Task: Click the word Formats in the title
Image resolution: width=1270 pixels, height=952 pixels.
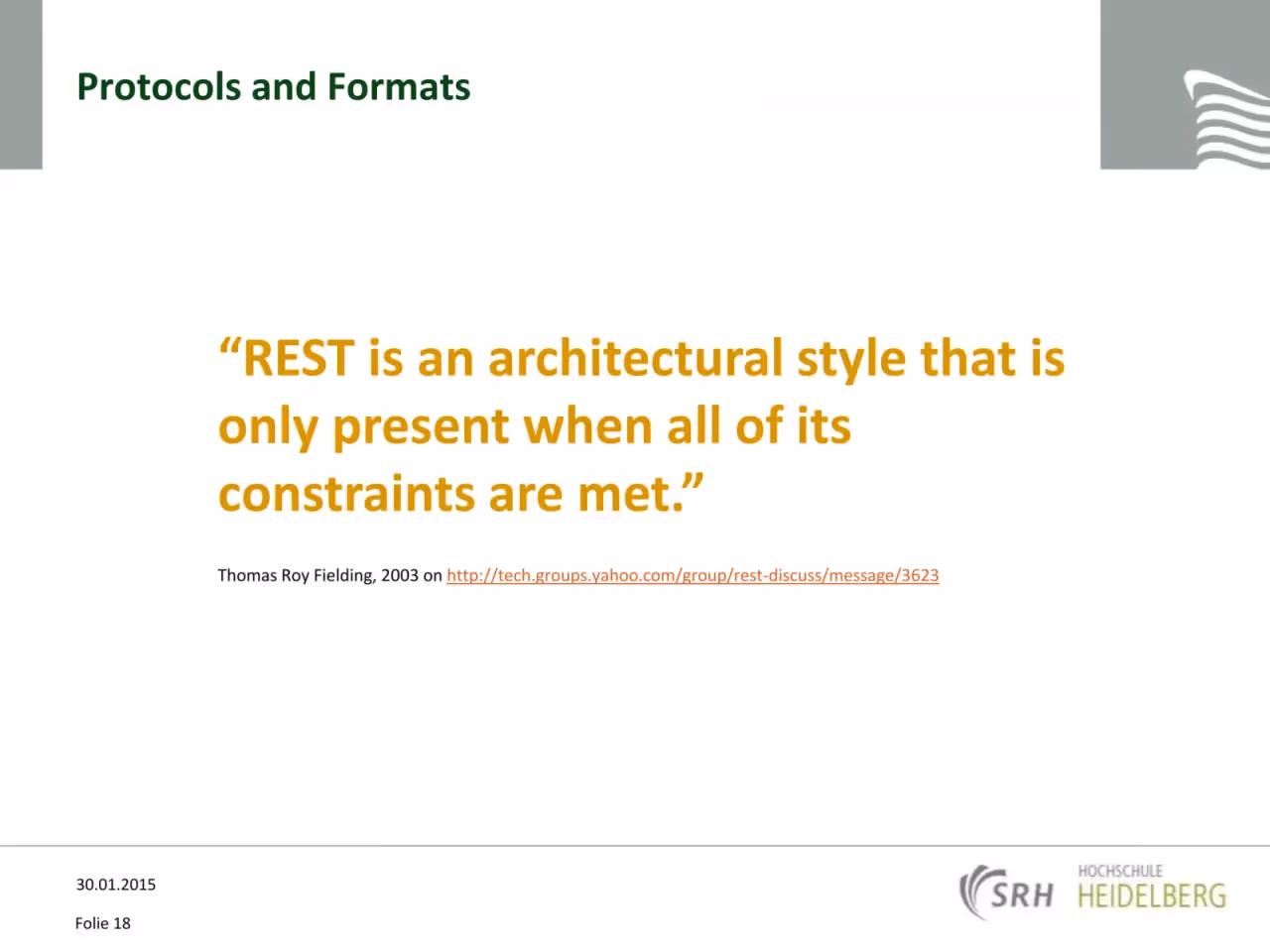Action: 399,87
